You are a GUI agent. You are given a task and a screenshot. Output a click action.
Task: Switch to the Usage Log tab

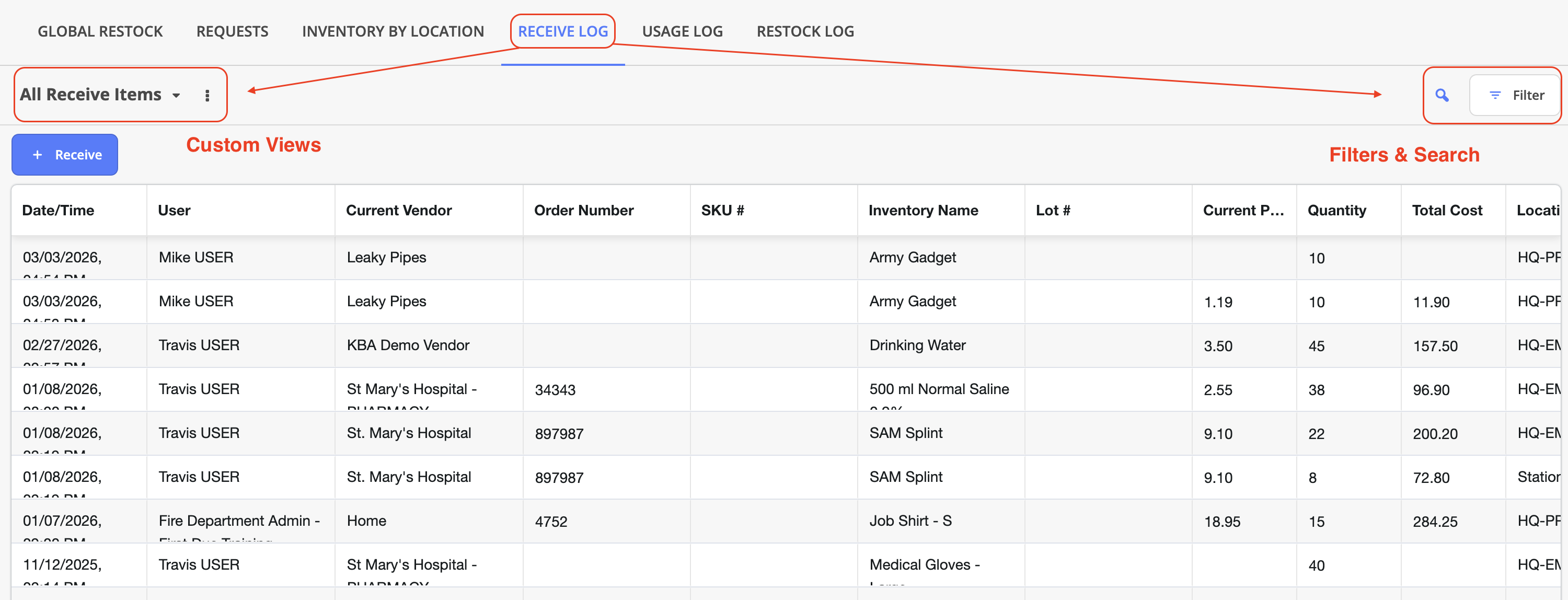pyautogui.click(x=683, y=31)
